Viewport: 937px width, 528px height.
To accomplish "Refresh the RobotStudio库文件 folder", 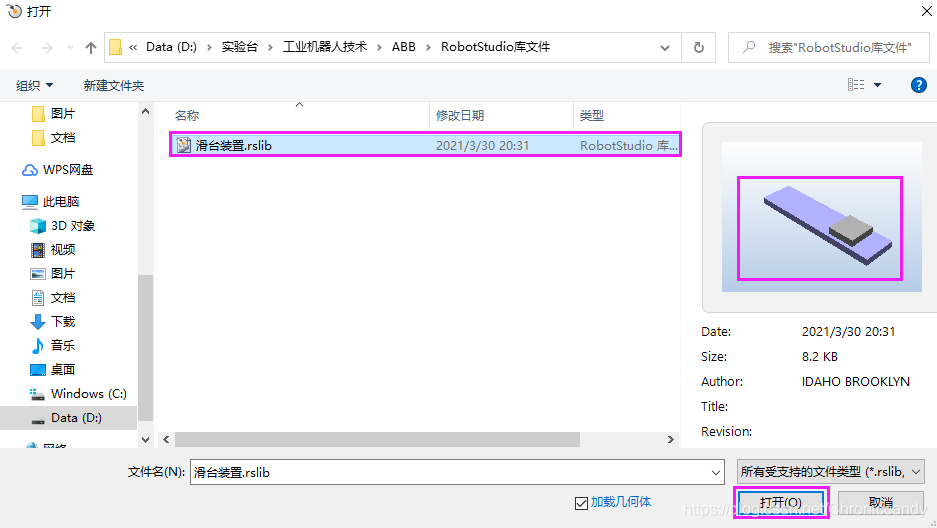I will [x=699, y=47].
